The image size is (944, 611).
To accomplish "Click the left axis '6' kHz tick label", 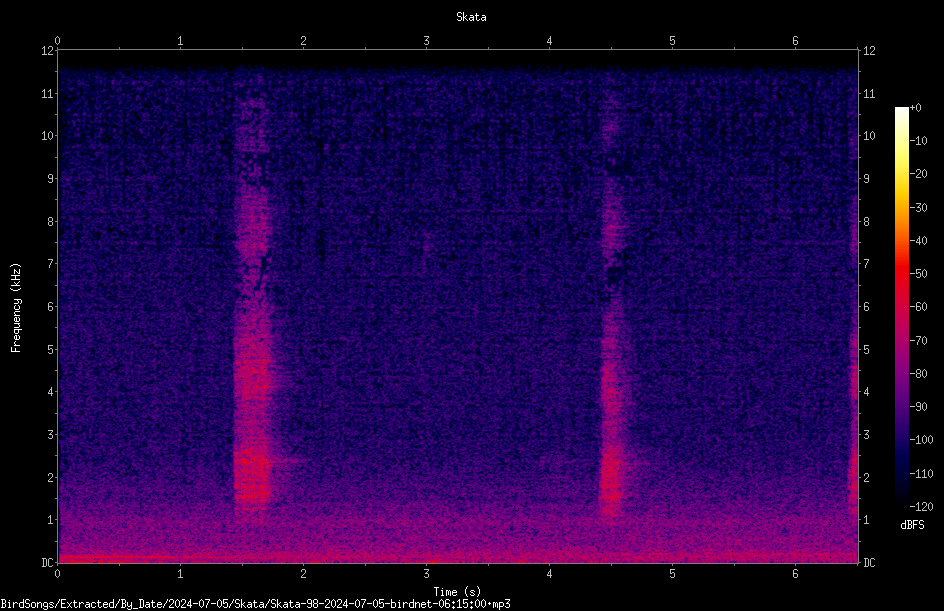I will pyautogui.click(x=51, y=306).
